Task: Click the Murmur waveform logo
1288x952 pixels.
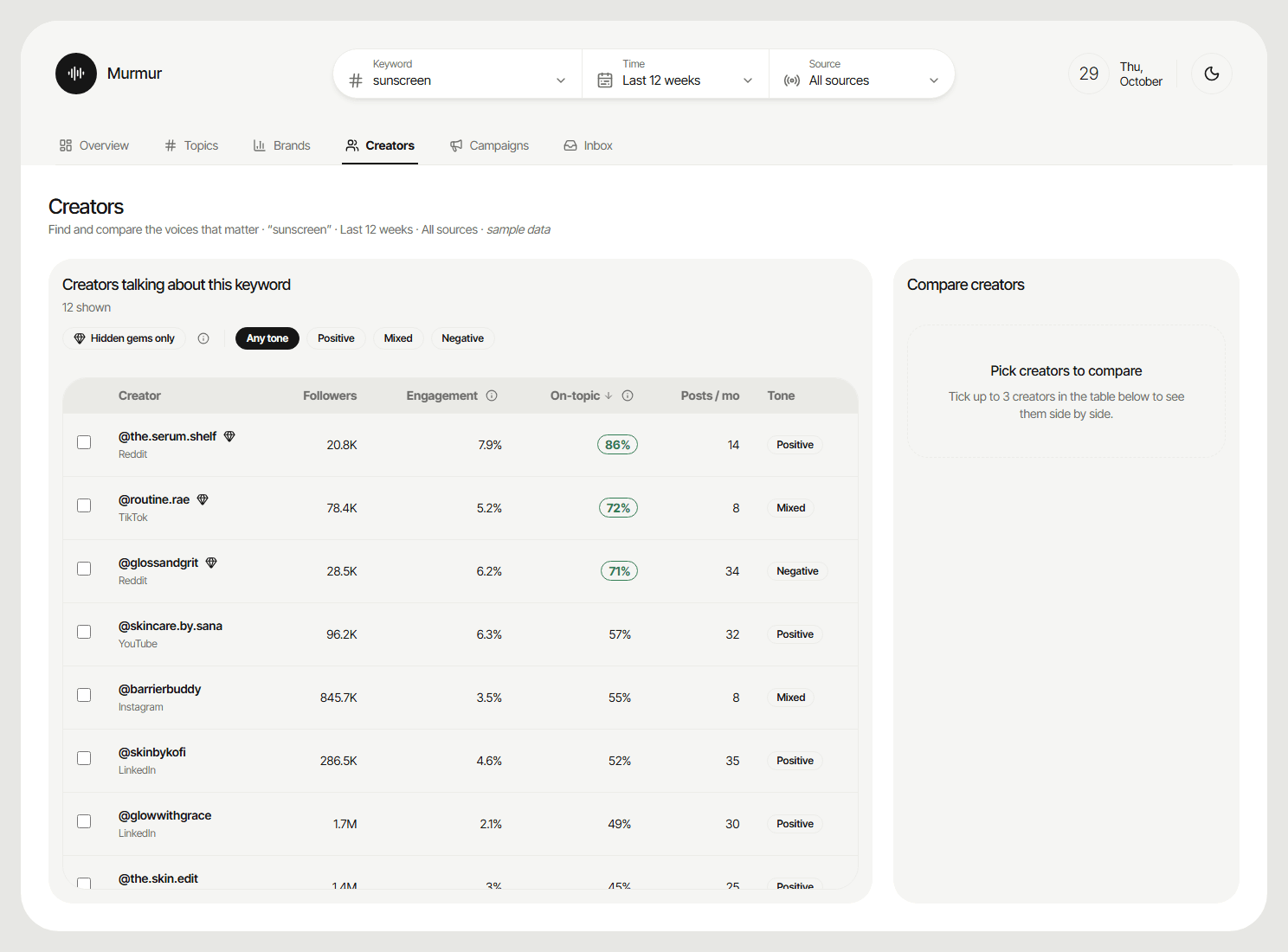Action: pos(76,74)
